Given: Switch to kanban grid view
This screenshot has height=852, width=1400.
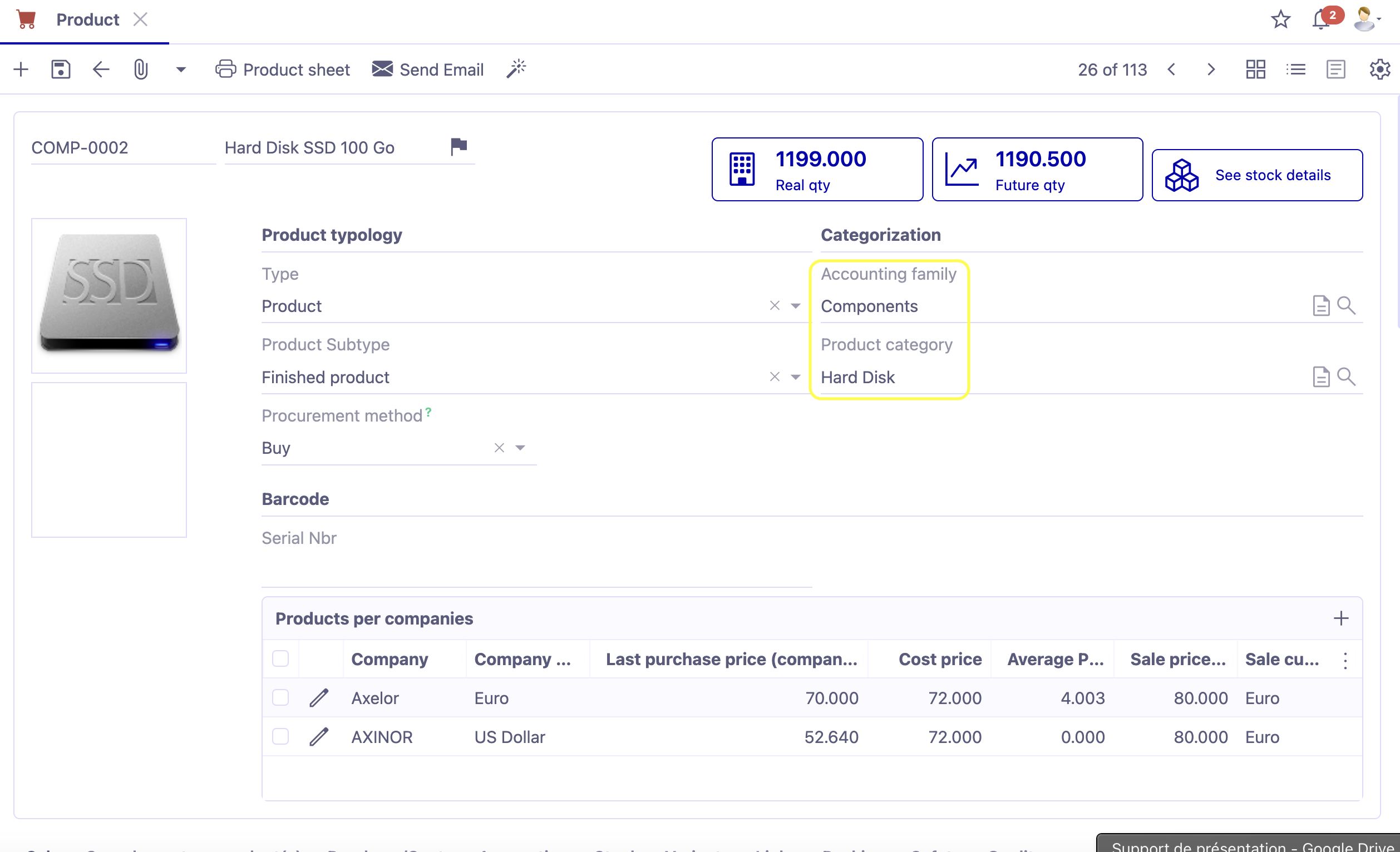Looking at the screenshot, I should [1255, 69].
